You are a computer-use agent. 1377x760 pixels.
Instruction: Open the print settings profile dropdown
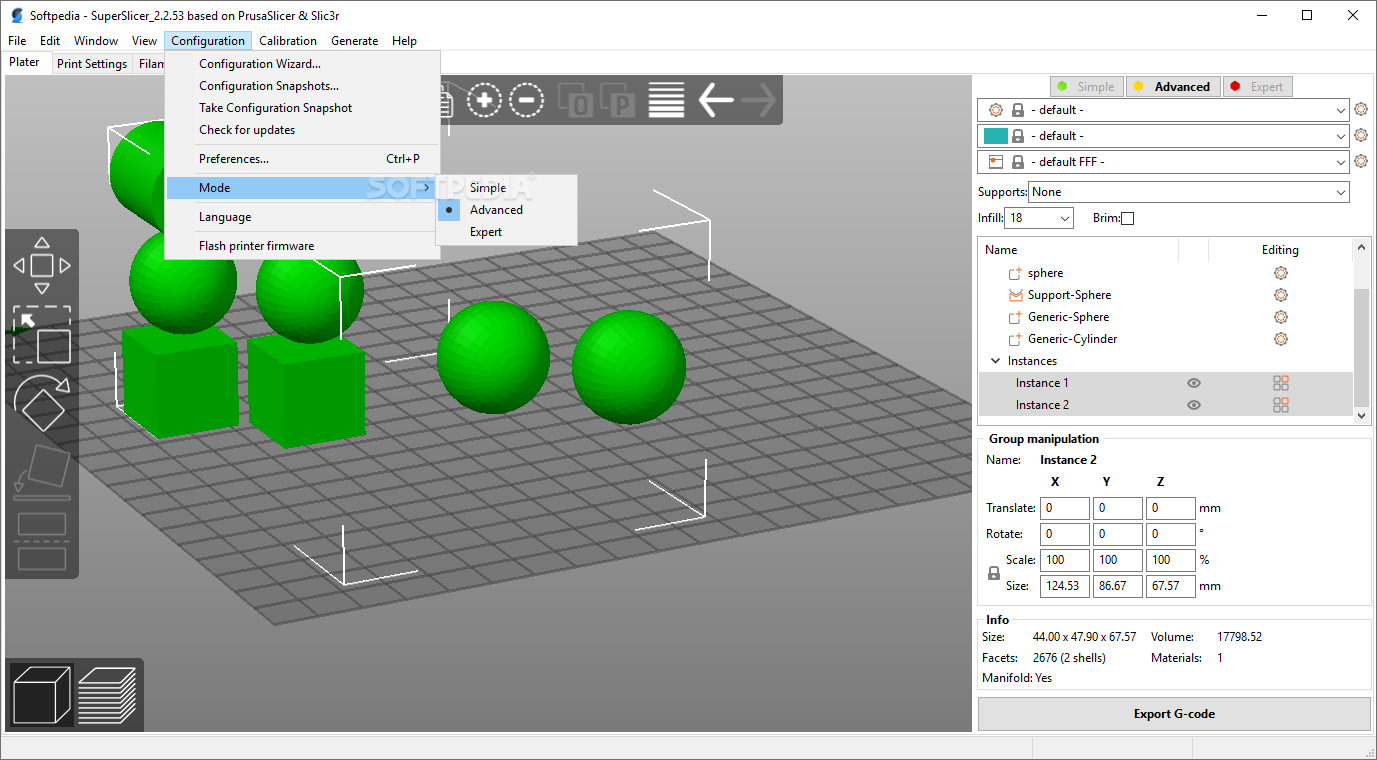tap(1163, 110)
